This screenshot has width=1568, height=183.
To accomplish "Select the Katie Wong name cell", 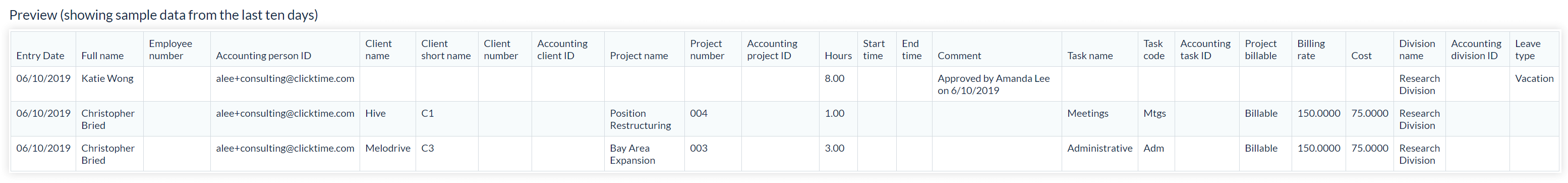I will 107,78.
